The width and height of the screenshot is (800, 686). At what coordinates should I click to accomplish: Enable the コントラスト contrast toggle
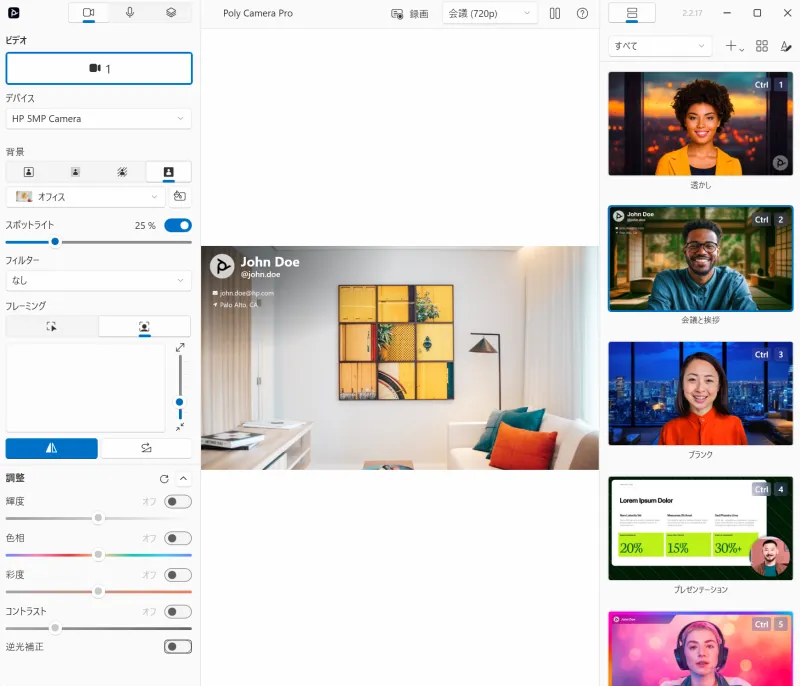pos(178,612)
